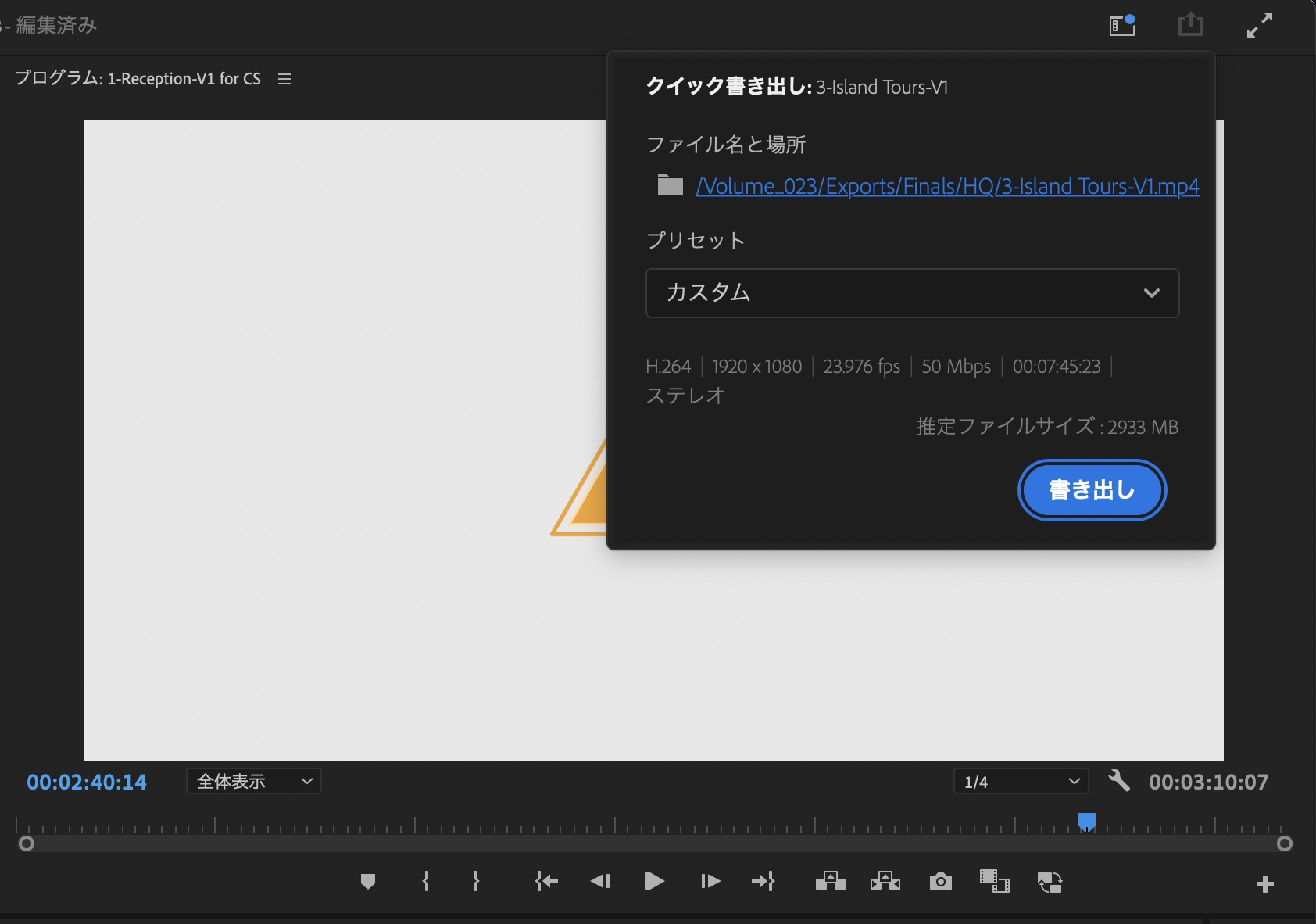This screenshot has height=924, width=1316.
Task: Click the export file path link
Action: tap(947, 186)
